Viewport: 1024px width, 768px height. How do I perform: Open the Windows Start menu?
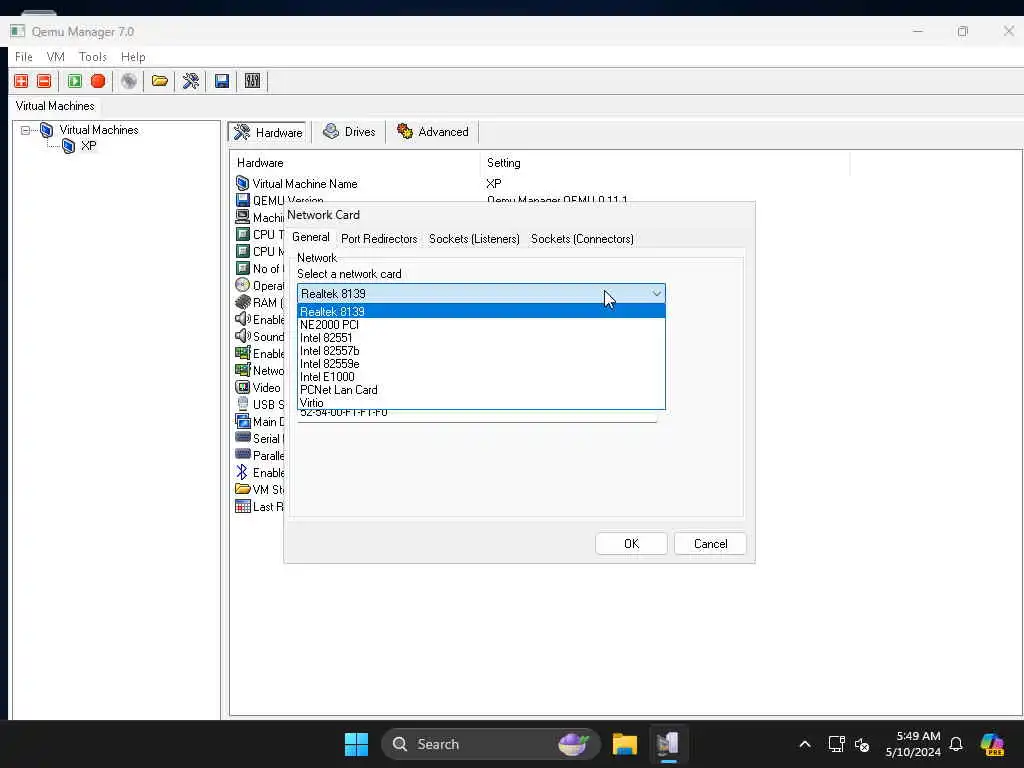[357, 744]
